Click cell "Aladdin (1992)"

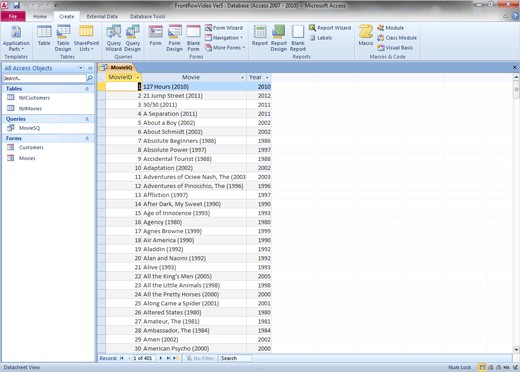(194, 249)
